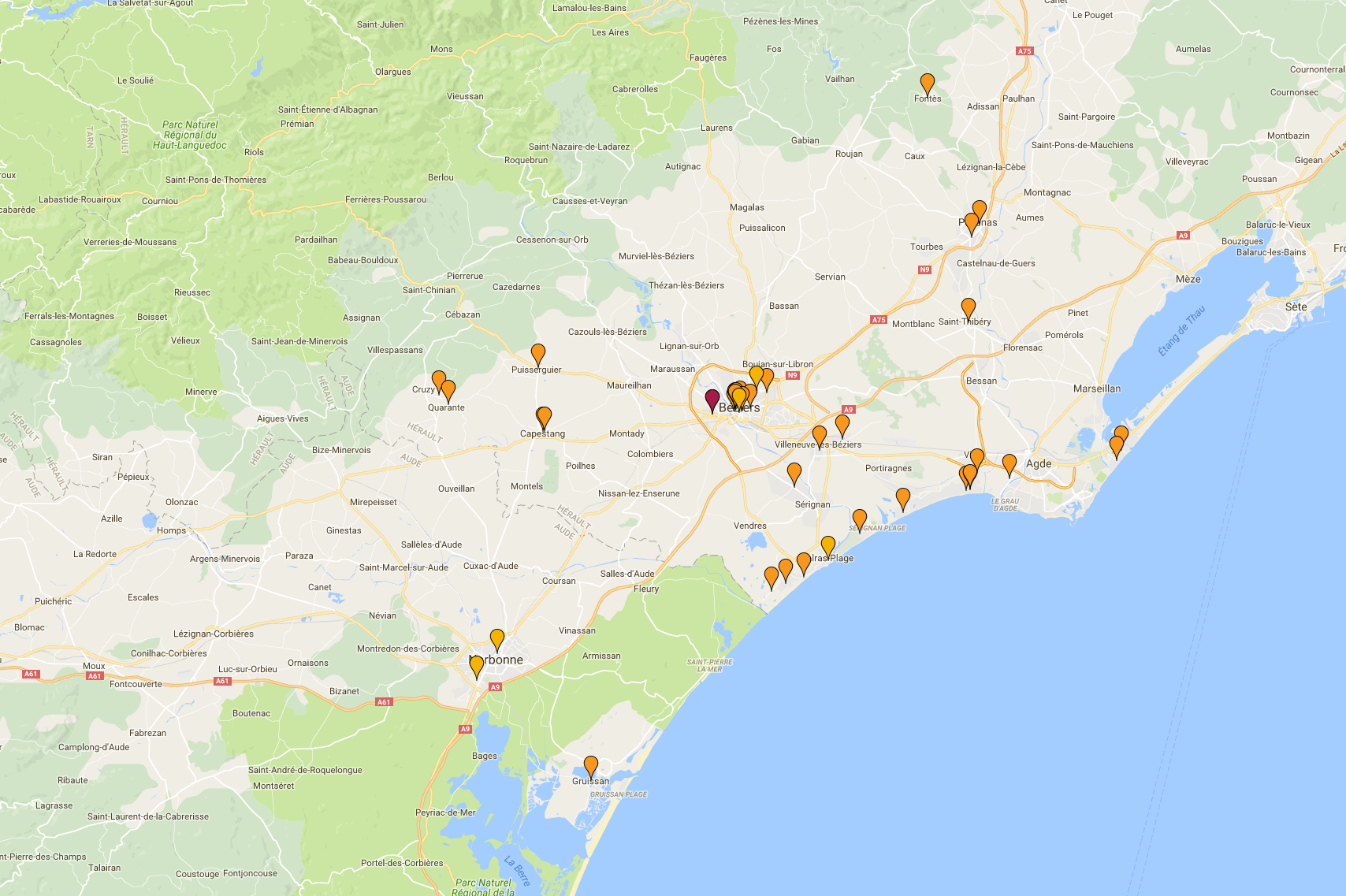Click the Sète city label

tap(1295, 307)
